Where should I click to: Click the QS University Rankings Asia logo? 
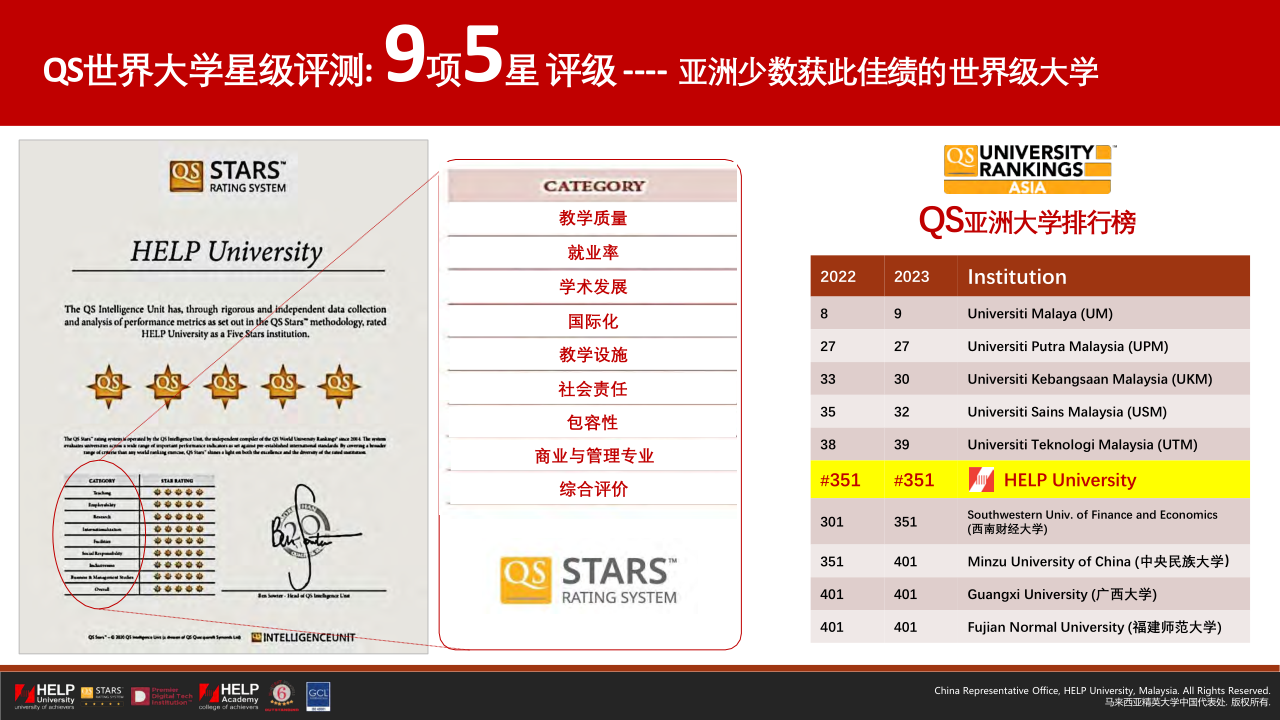pyautogui.click(x=1028, y=169)
